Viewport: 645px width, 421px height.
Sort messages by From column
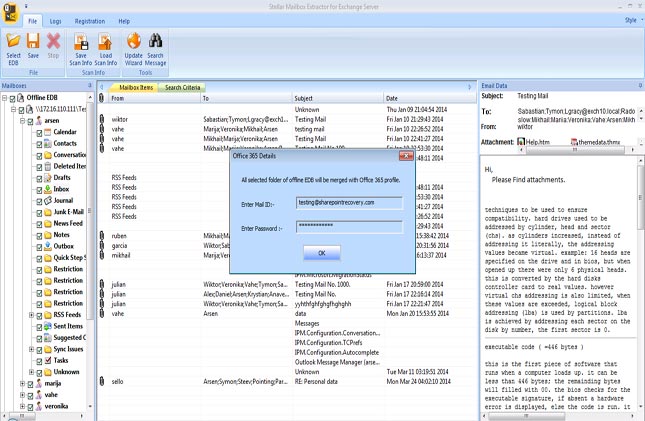point(154,98)
